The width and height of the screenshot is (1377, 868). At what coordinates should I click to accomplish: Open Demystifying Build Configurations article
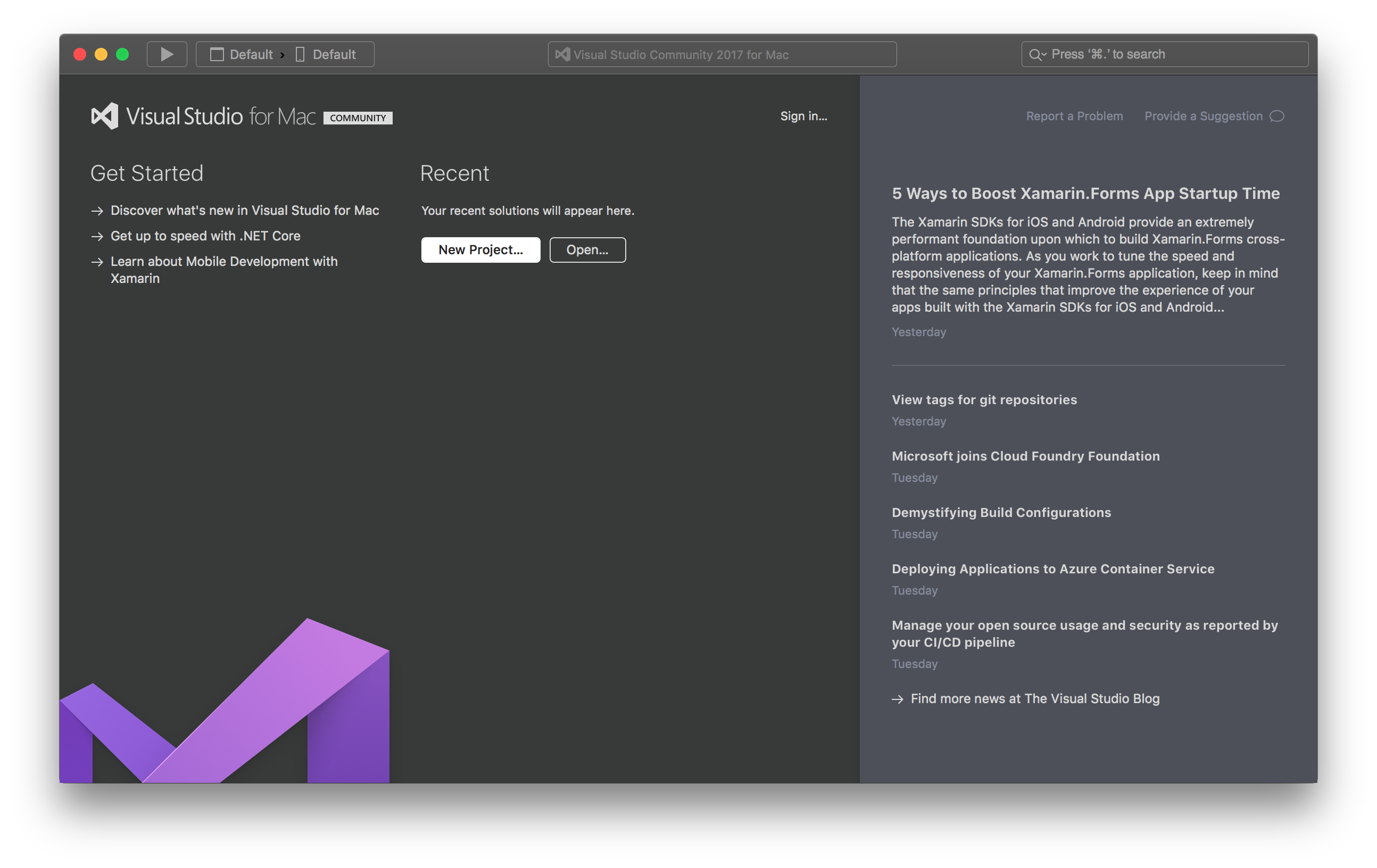[x=1001, y=513]
